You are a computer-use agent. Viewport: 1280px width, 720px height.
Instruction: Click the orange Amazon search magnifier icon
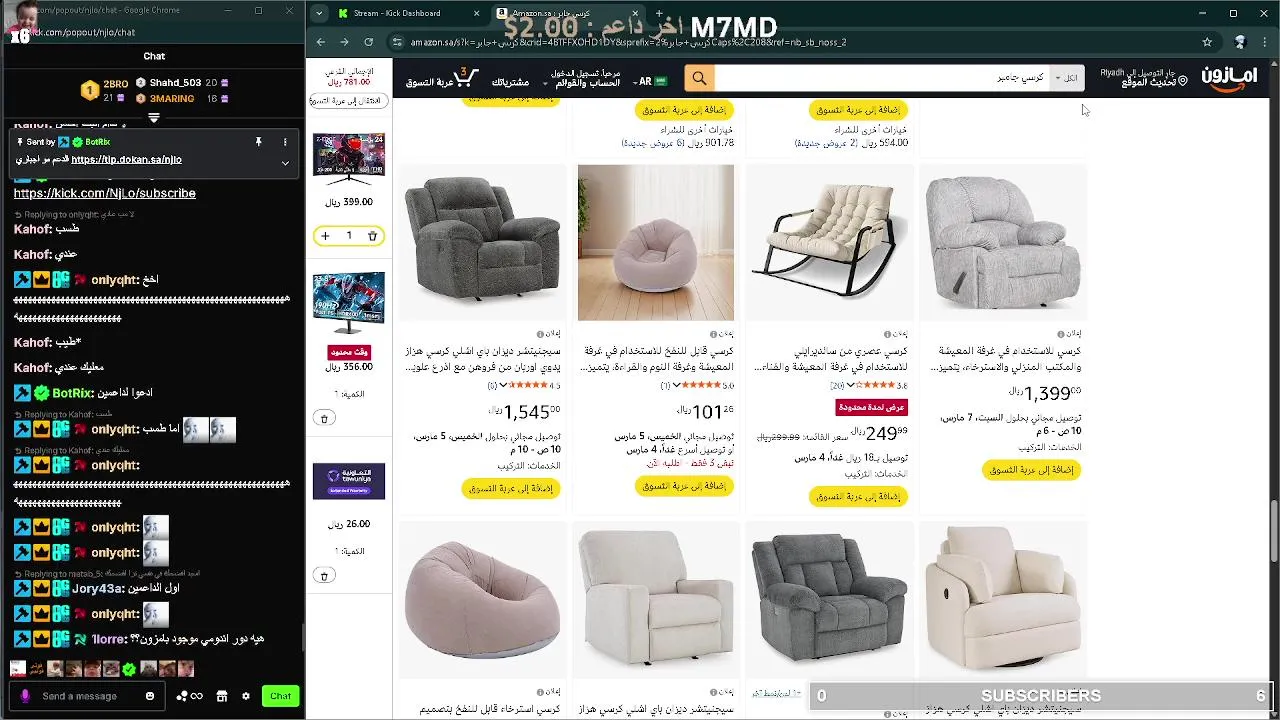point(699,78)
